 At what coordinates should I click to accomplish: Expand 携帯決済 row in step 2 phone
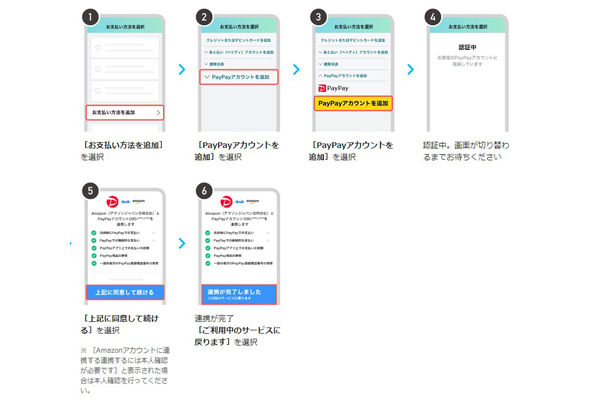pos(214,64)
